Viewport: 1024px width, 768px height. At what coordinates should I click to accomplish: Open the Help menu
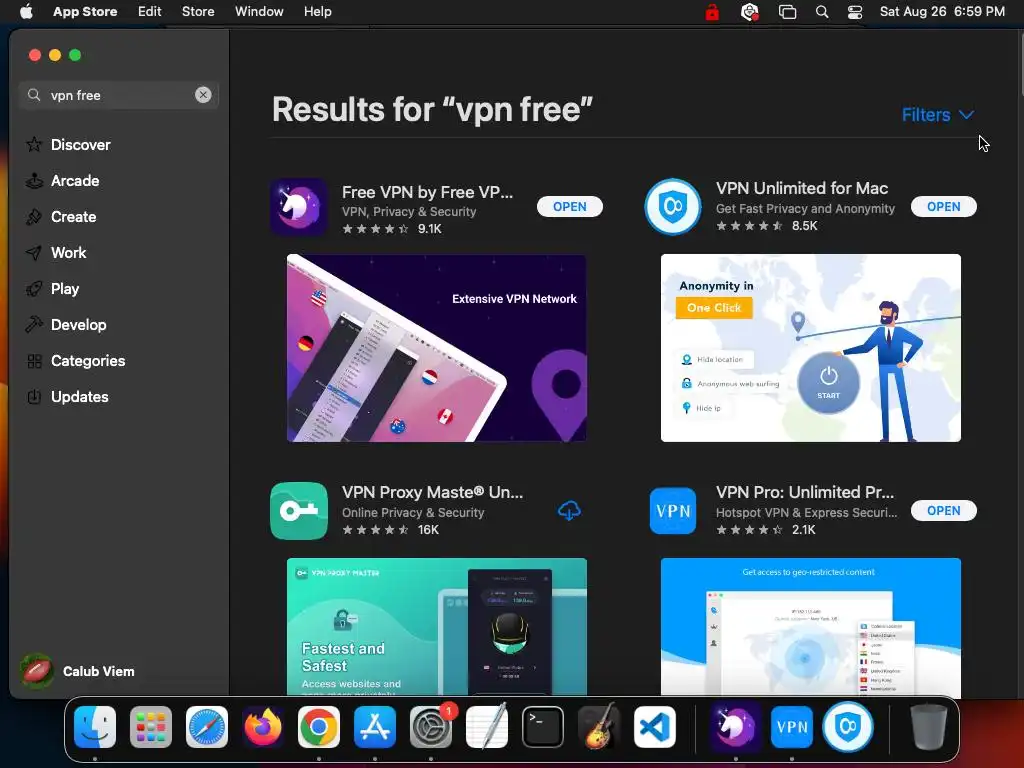(x=317, y=12)
